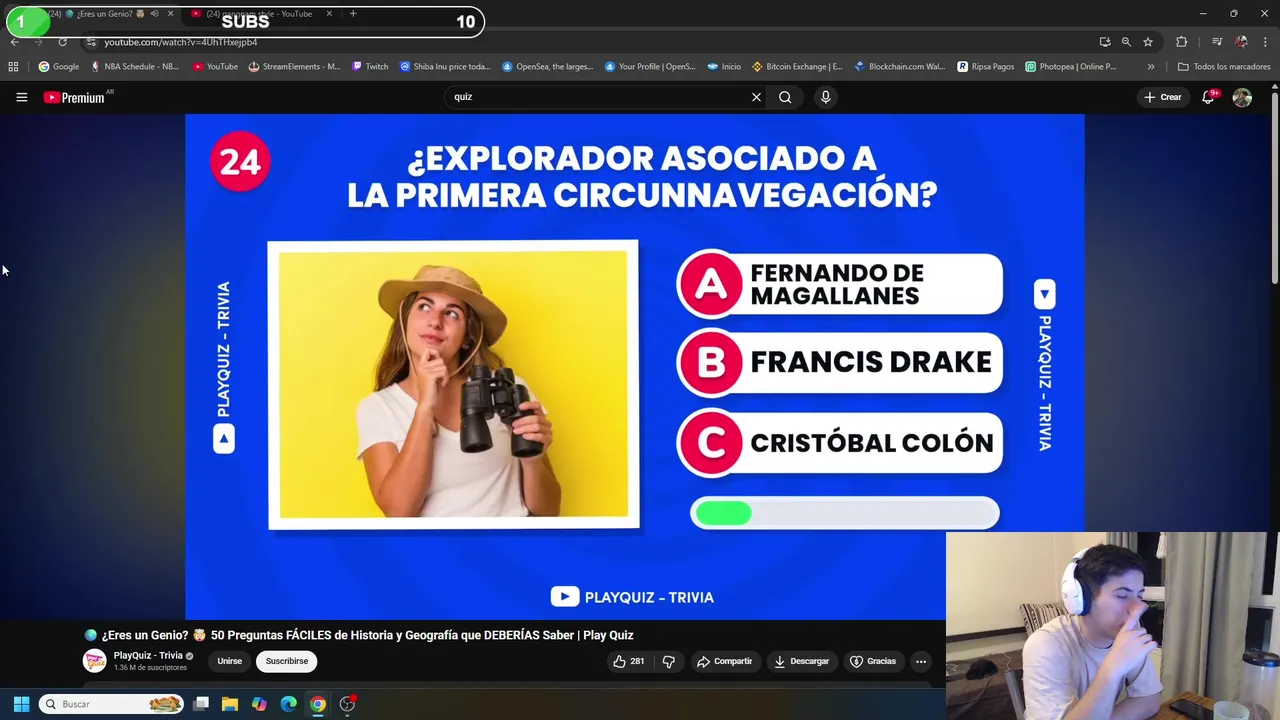The width and height of the screenshot is (1280, 720).
Task: Open the notifications bell
Action: tap(1208, 97)
